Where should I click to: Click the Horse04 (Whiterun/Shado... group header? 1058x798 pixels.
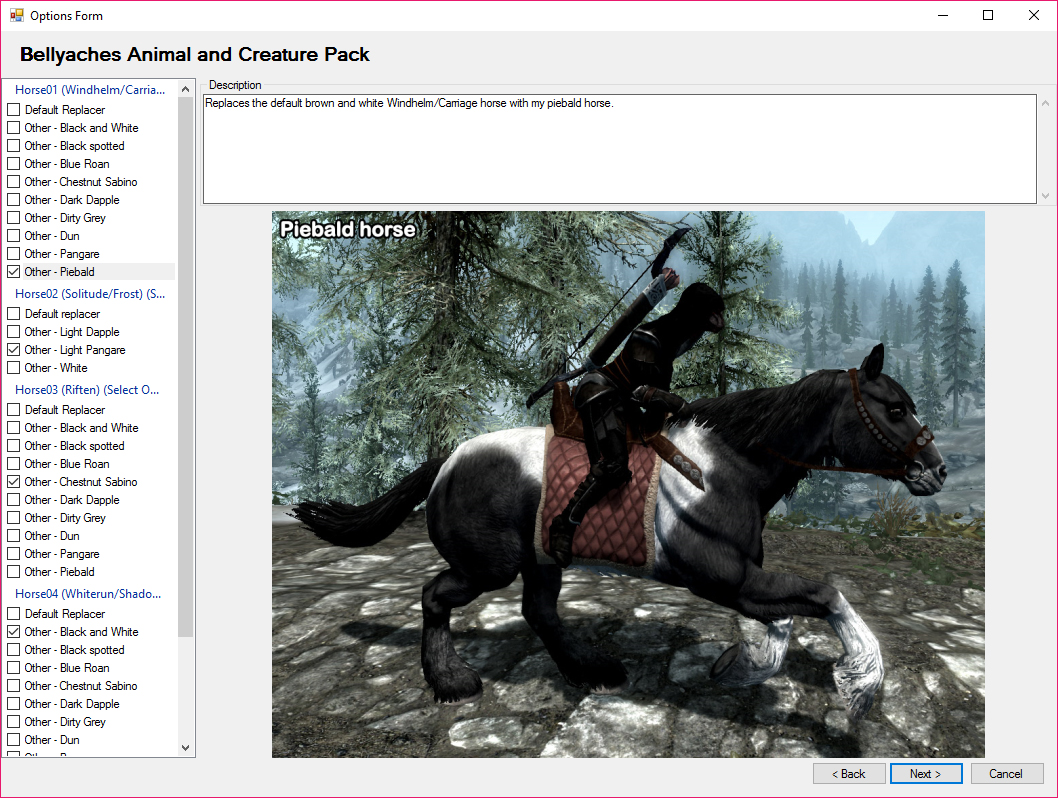[88, 594]
